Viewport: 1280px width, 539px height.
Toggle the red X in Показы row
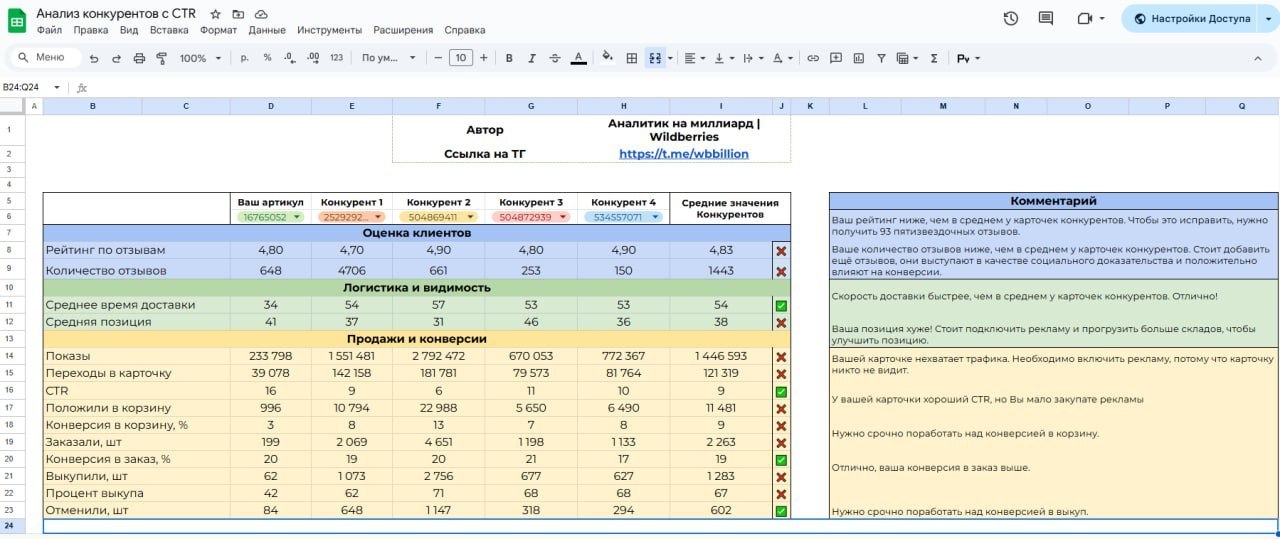tap(781, 357)
